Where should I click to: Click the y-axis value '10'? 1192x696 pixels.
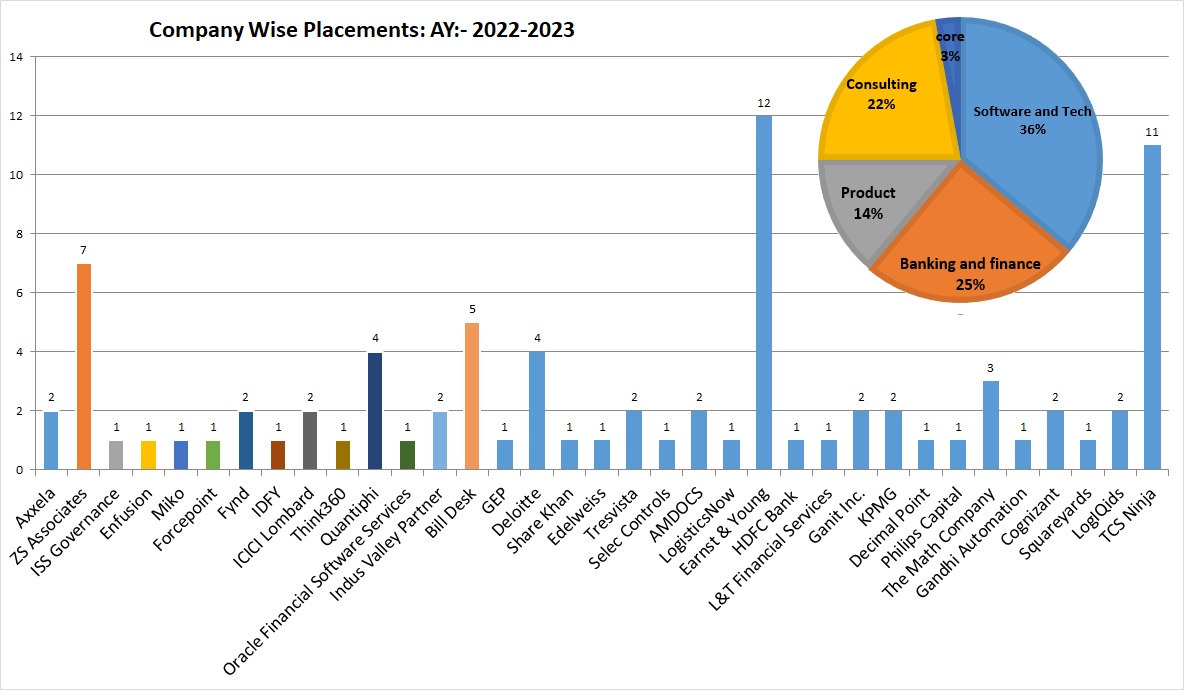click(17, 175)
